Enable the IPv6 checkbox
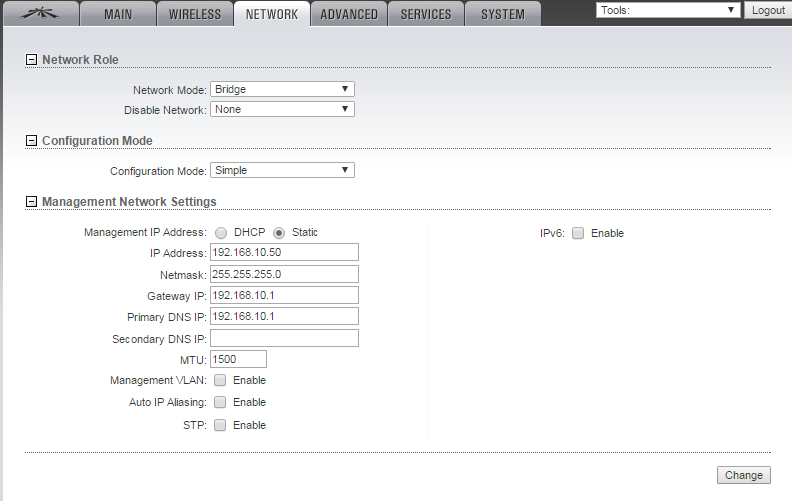Viewport: 792px width, 501px height. (578, 233)
